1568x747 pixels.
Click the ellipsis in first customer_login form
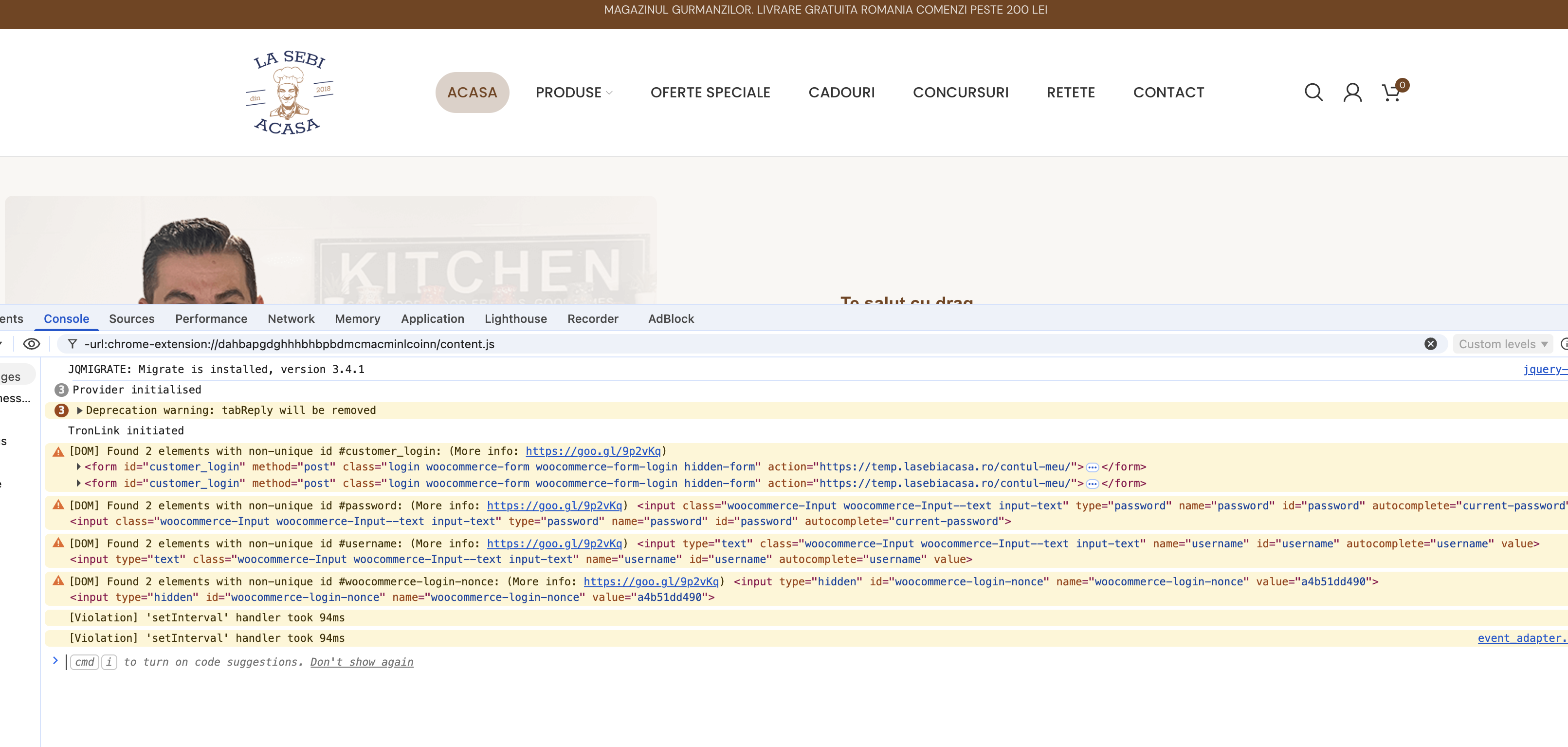coord(1092,467)
